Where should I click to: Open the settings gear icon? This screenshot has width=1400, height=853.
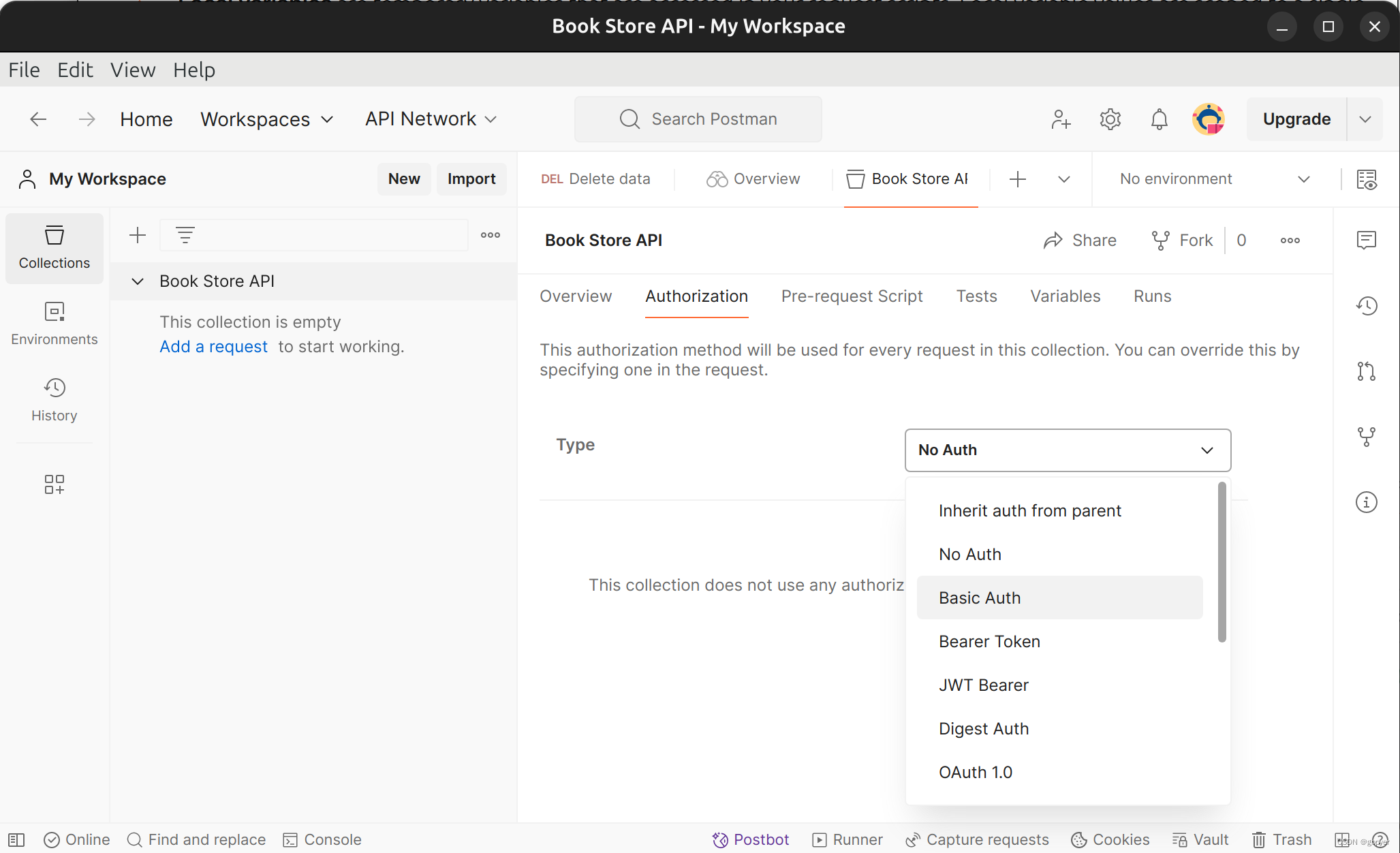click(x=1110, y=119)
